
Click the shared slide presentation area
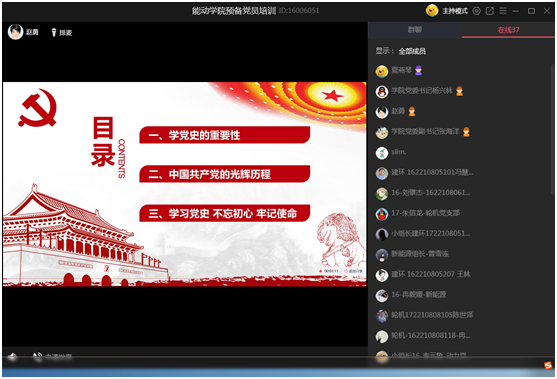coord(185,184)
